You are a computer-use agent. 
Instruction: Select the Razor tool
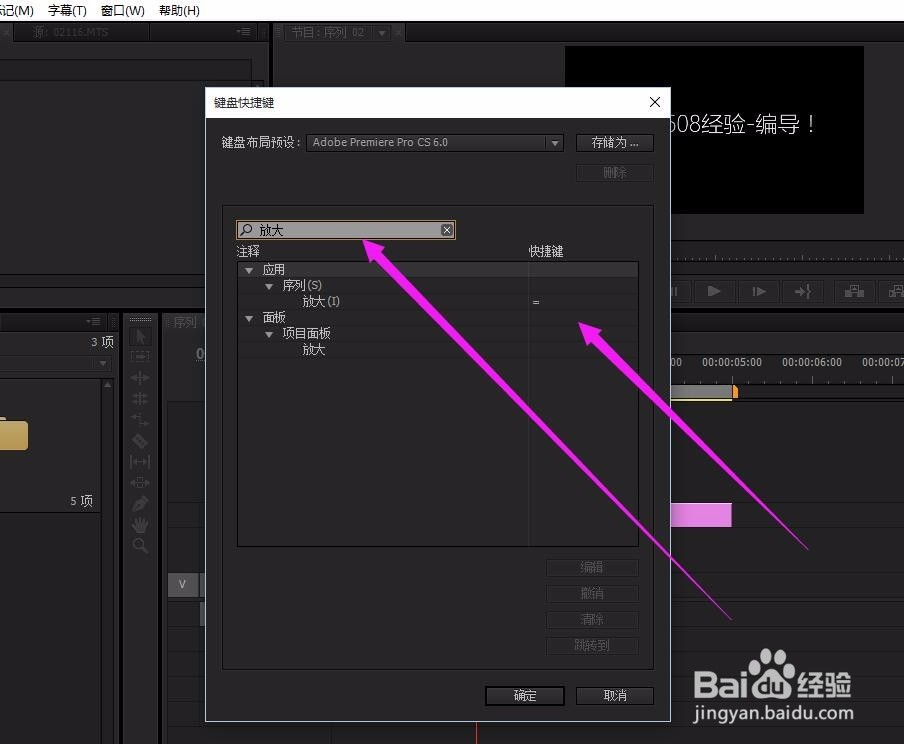[140, 441]
